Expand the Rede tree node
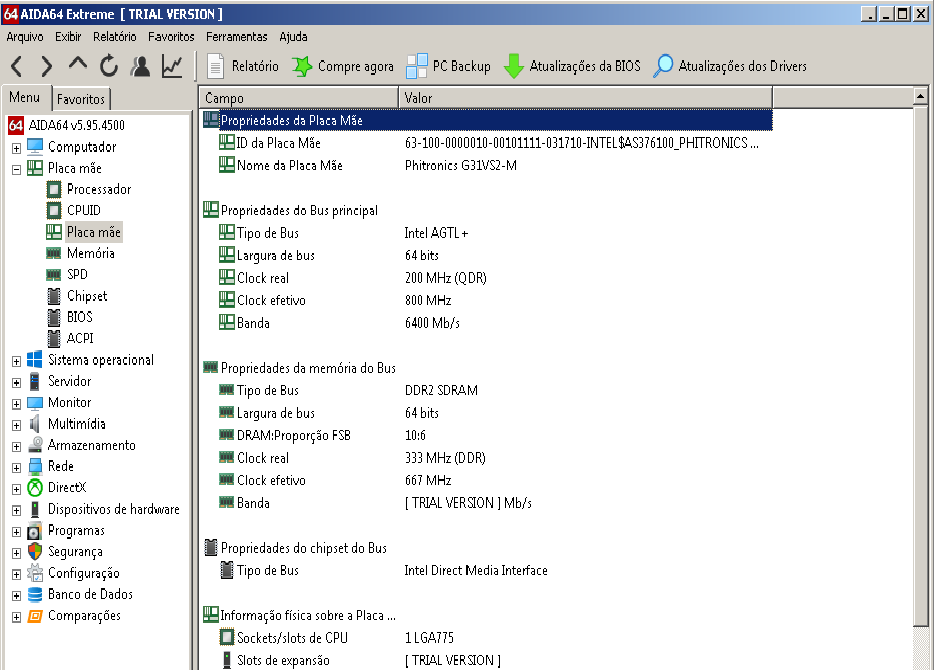934x670 pixels. click(x=17, y=468)
